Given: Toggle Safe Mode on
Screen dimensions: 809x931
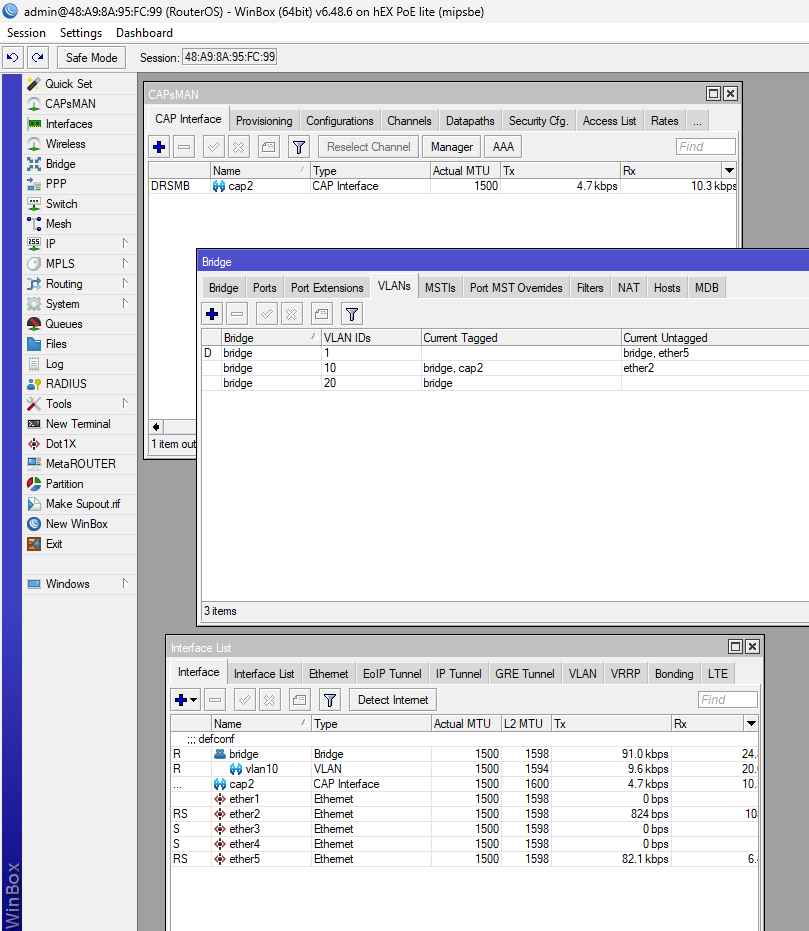Looking at the screenshot, I should pos(90,58).
